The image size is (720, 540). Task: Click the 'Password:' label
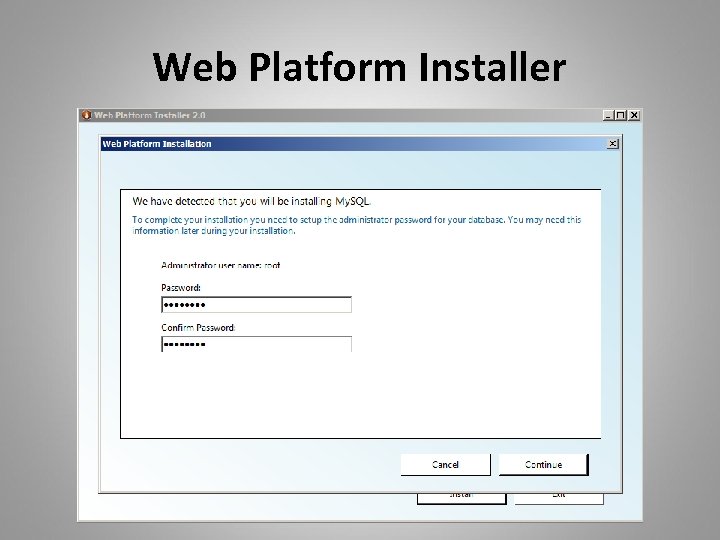tap(181, 288)
